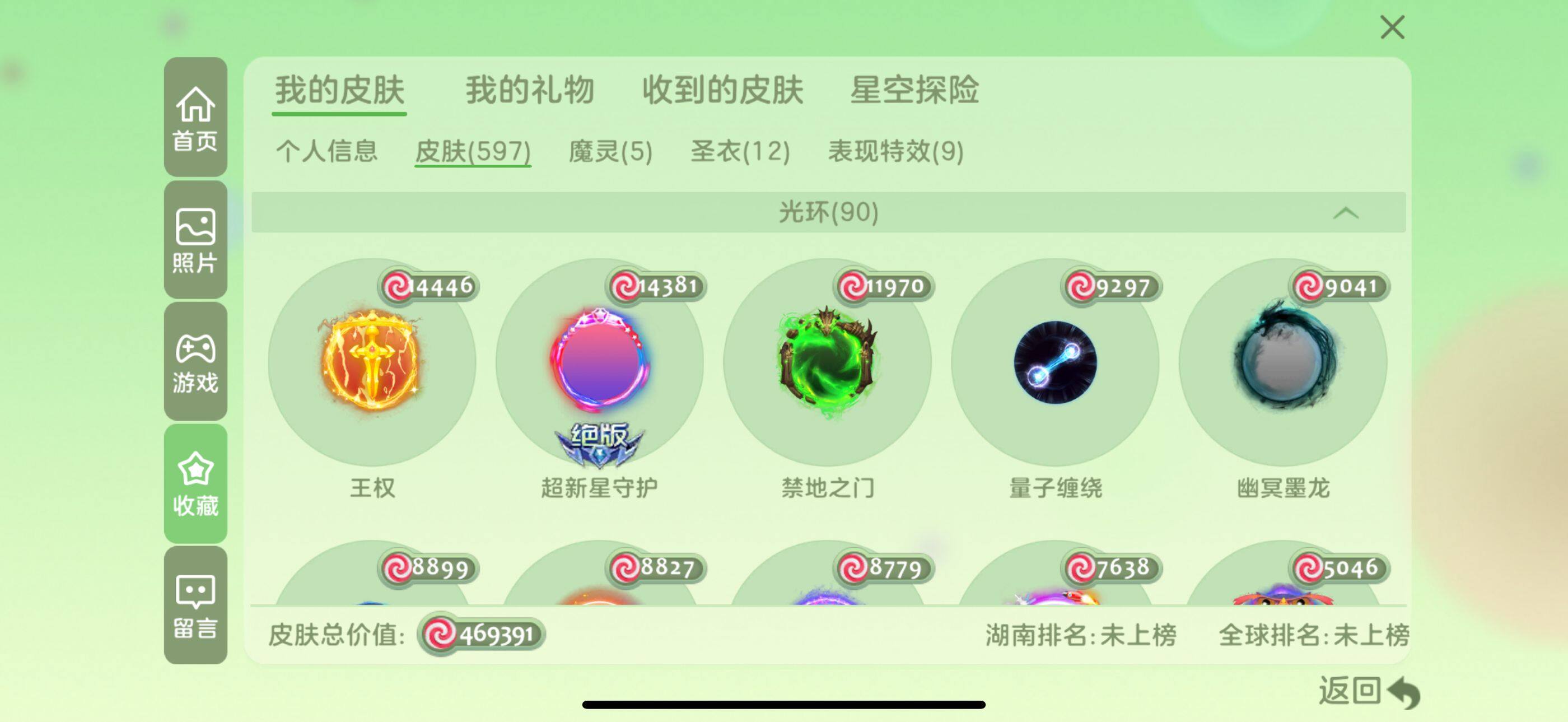Select the 禁地之门 green portal halo
Viewport: 1568px width, 722px height.
827,362
